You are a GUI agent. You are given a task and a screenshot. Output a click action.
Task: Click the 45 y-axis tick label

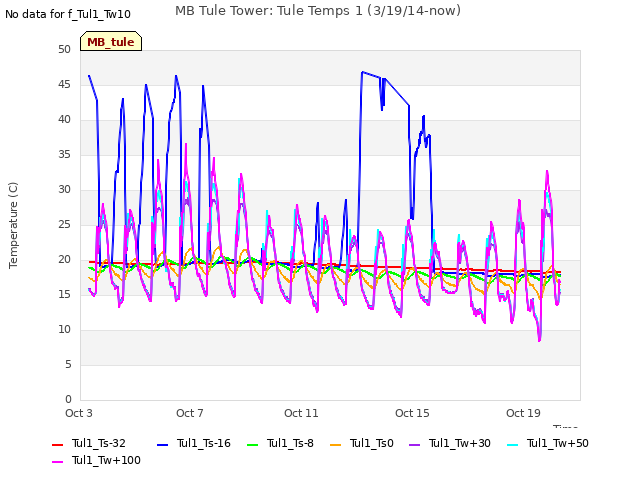(64, 85)
